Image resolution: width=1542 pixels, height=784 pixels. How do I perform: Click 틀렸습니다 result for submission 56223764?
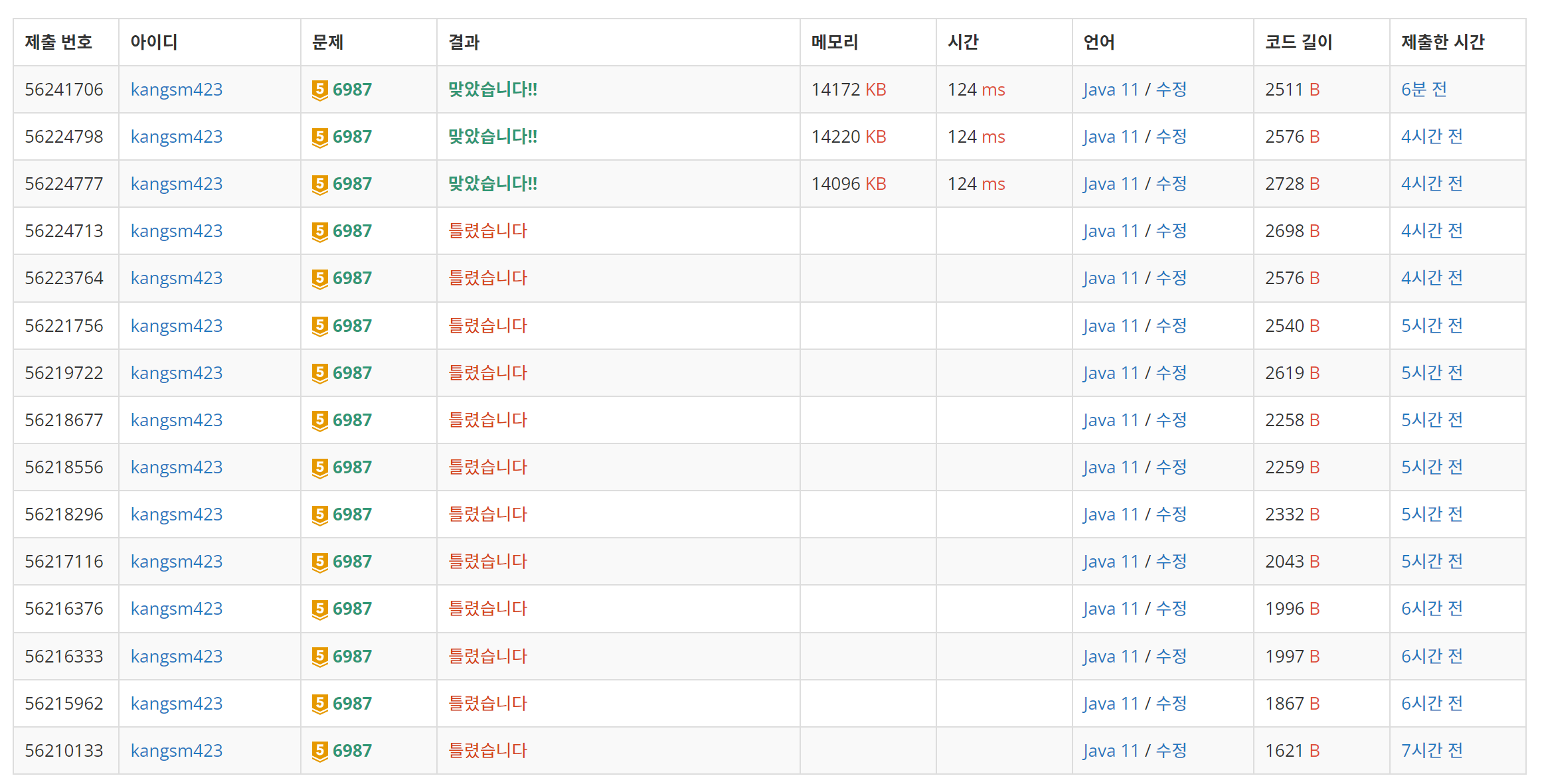pyautogui.click(x=487, y=278)
